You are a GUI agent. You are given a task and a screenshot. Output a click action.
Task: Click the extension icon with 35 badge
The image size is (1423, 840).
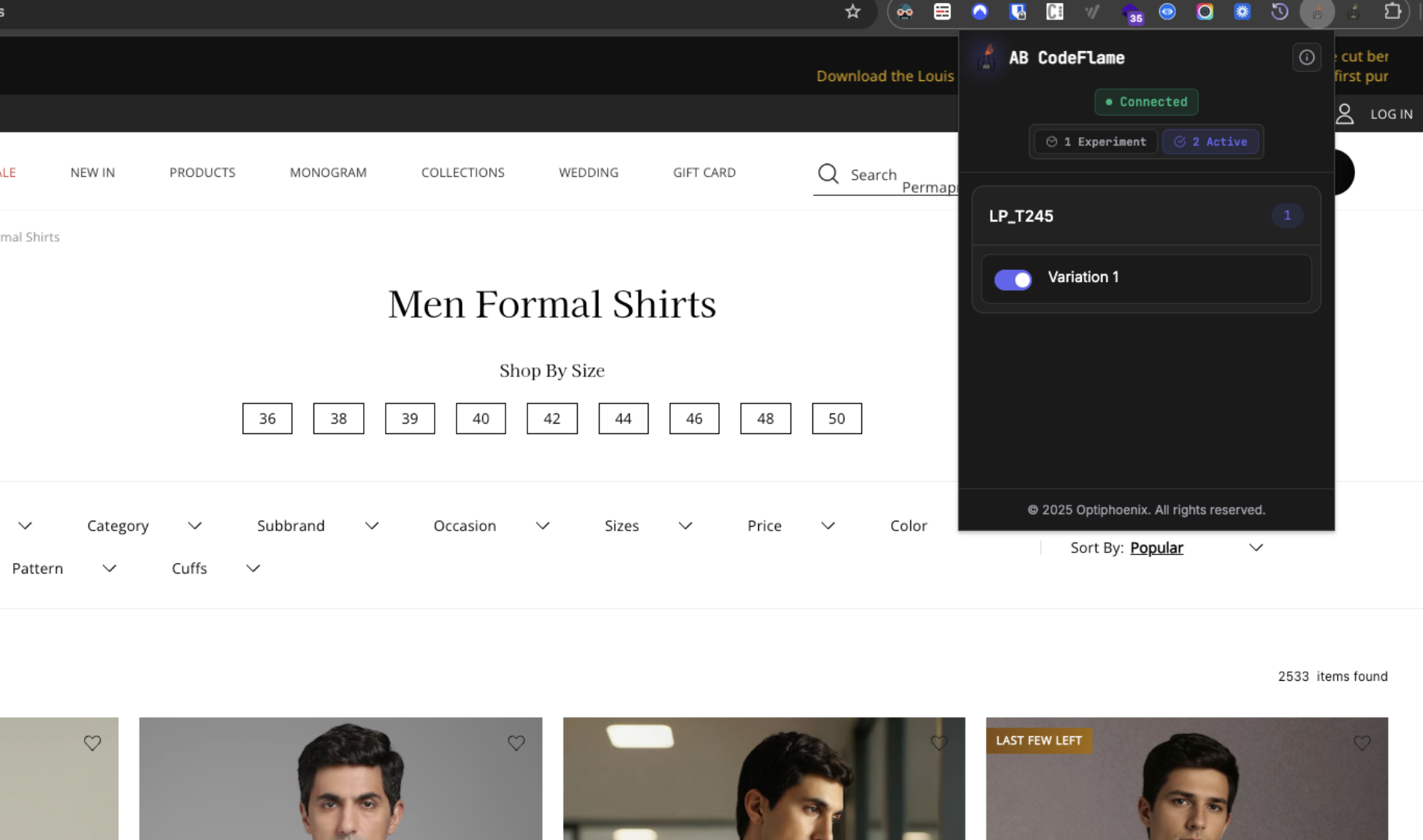pyautogui.click(x=1130, y=12)
